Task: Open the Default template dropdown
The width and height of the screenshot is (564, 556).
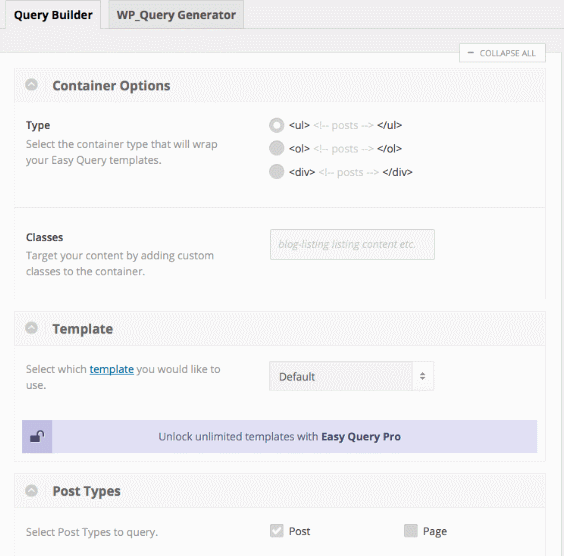Action: pos(351,376)
